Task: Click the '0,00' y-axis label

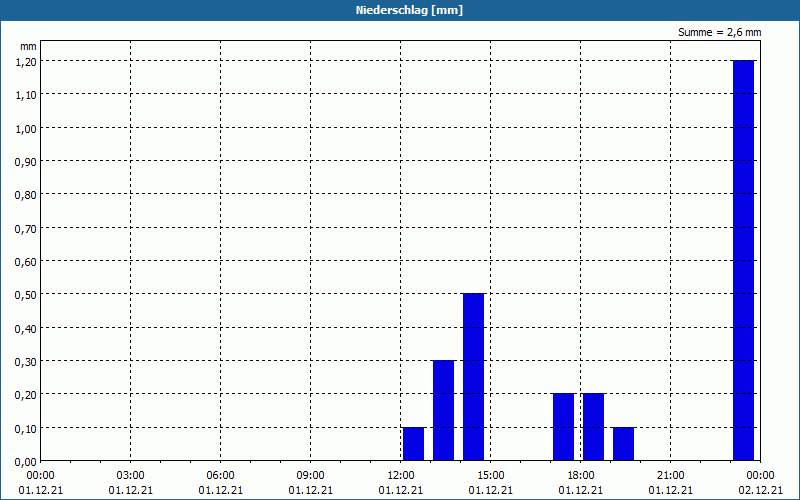Action: pos(26,462)
